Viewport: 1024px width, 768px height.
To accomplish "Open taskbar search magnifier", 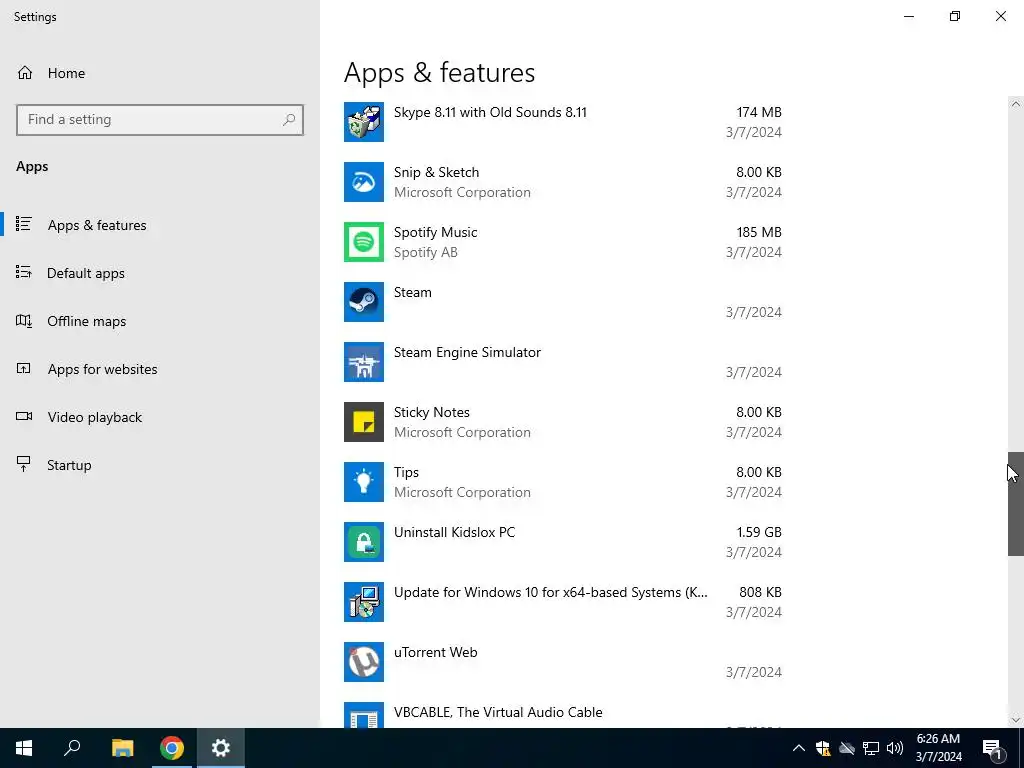I will click(72, 748).
